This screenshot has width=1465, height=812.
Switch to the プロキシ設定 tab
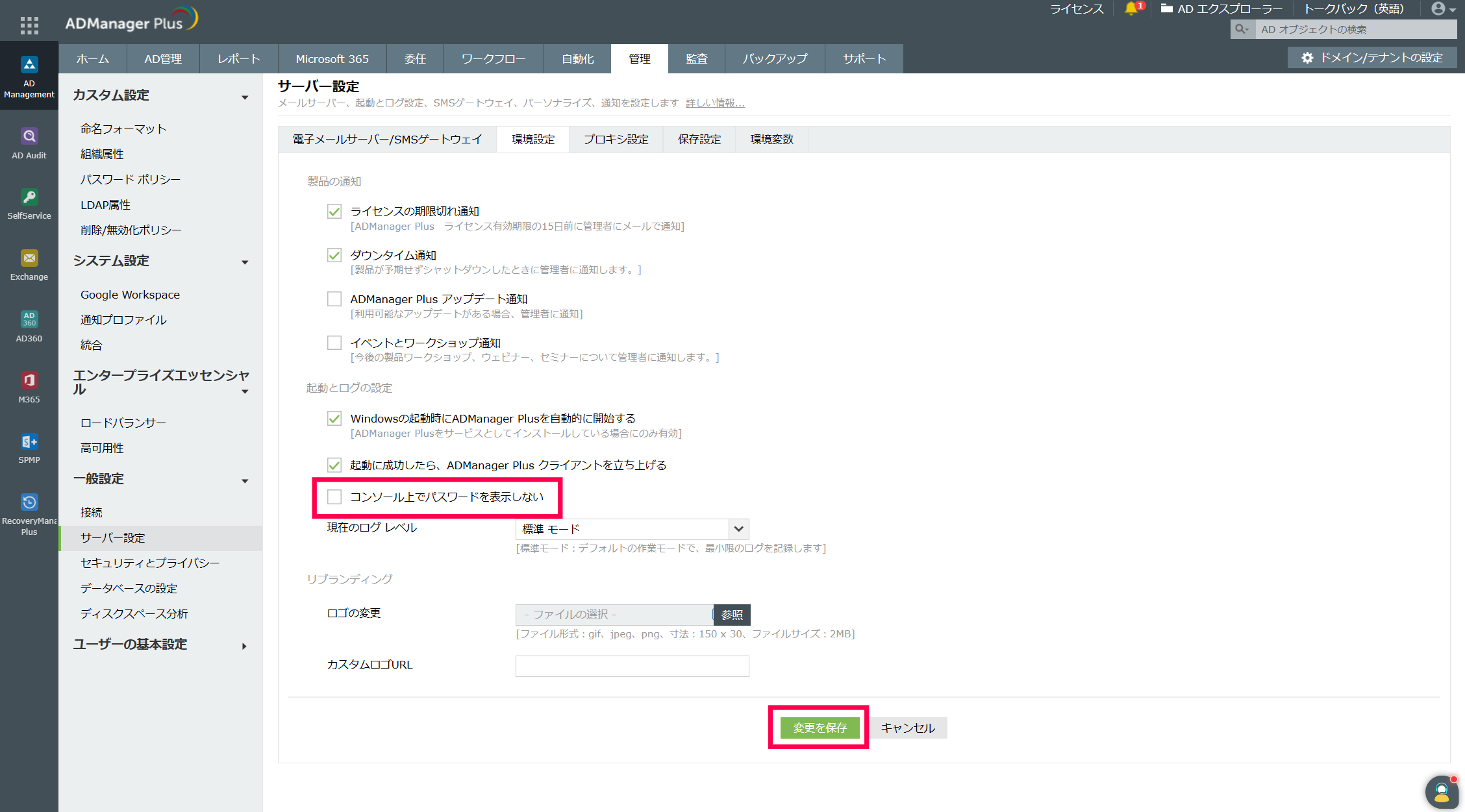(616, 140)
